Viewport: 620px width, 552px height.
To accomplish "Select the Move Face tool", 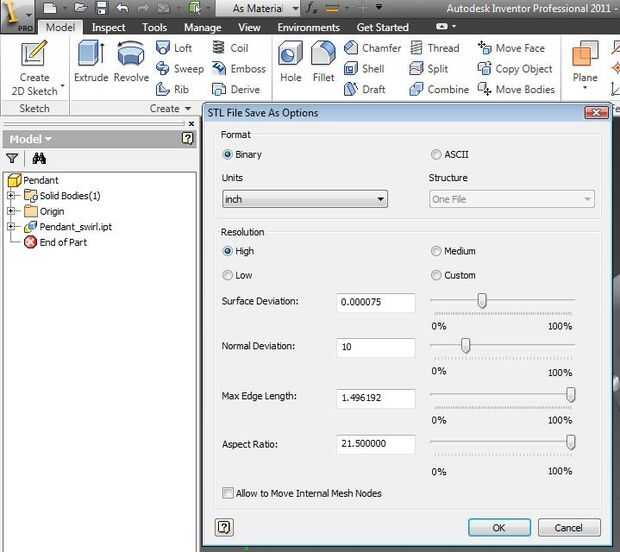I will click(511, 48).
